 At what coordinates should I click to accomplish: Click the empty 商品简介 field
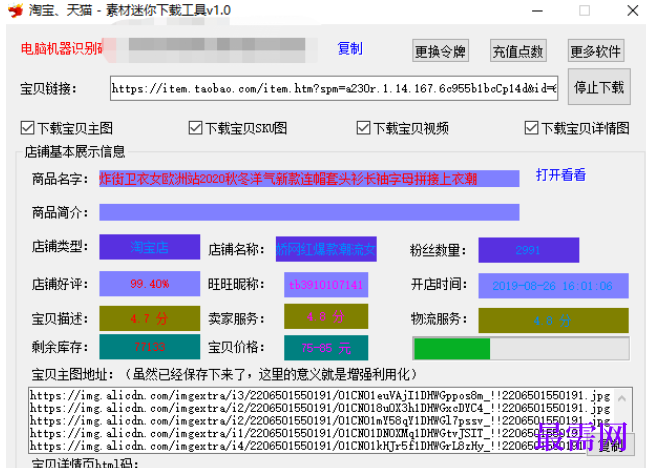click(309, 212)
